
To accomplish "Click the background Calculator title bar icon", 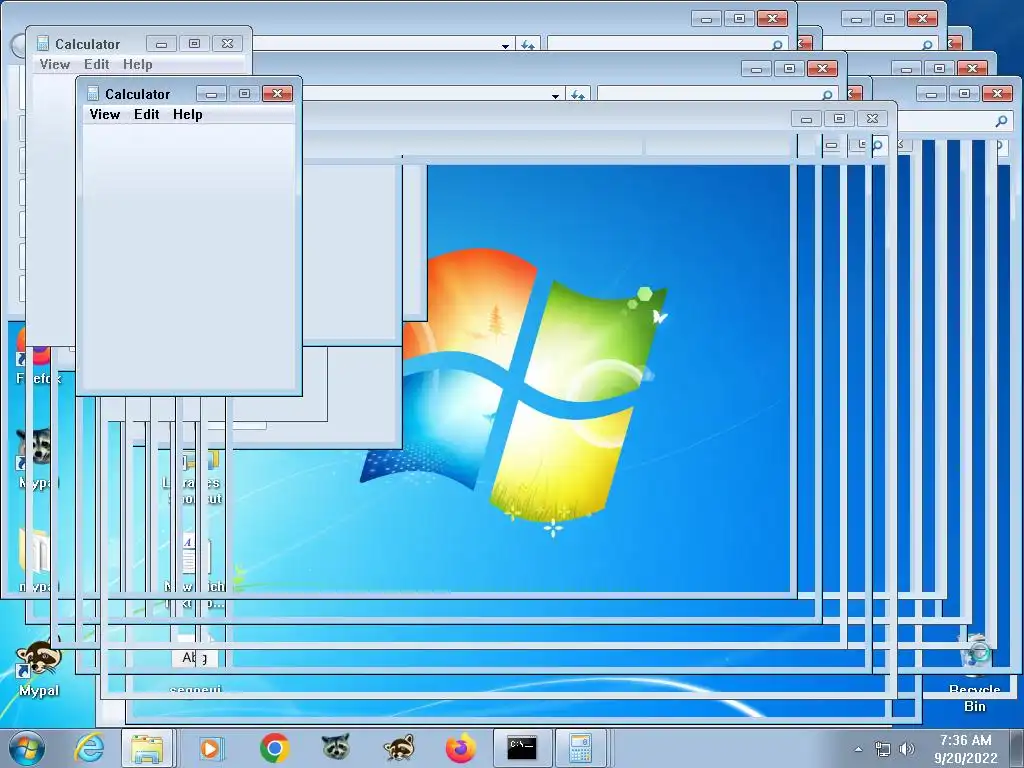I will 42,44.
